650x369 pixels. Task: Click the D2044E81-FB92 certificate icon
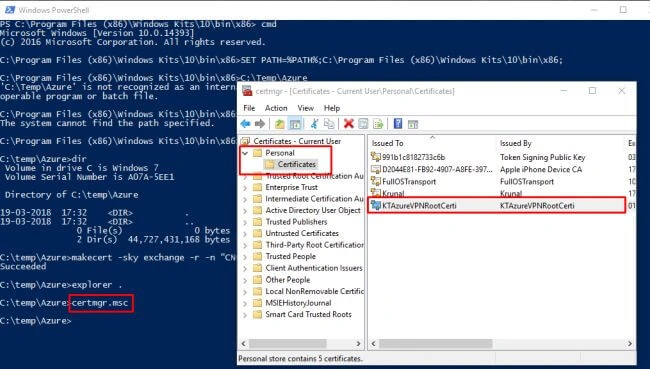point(376,169)
